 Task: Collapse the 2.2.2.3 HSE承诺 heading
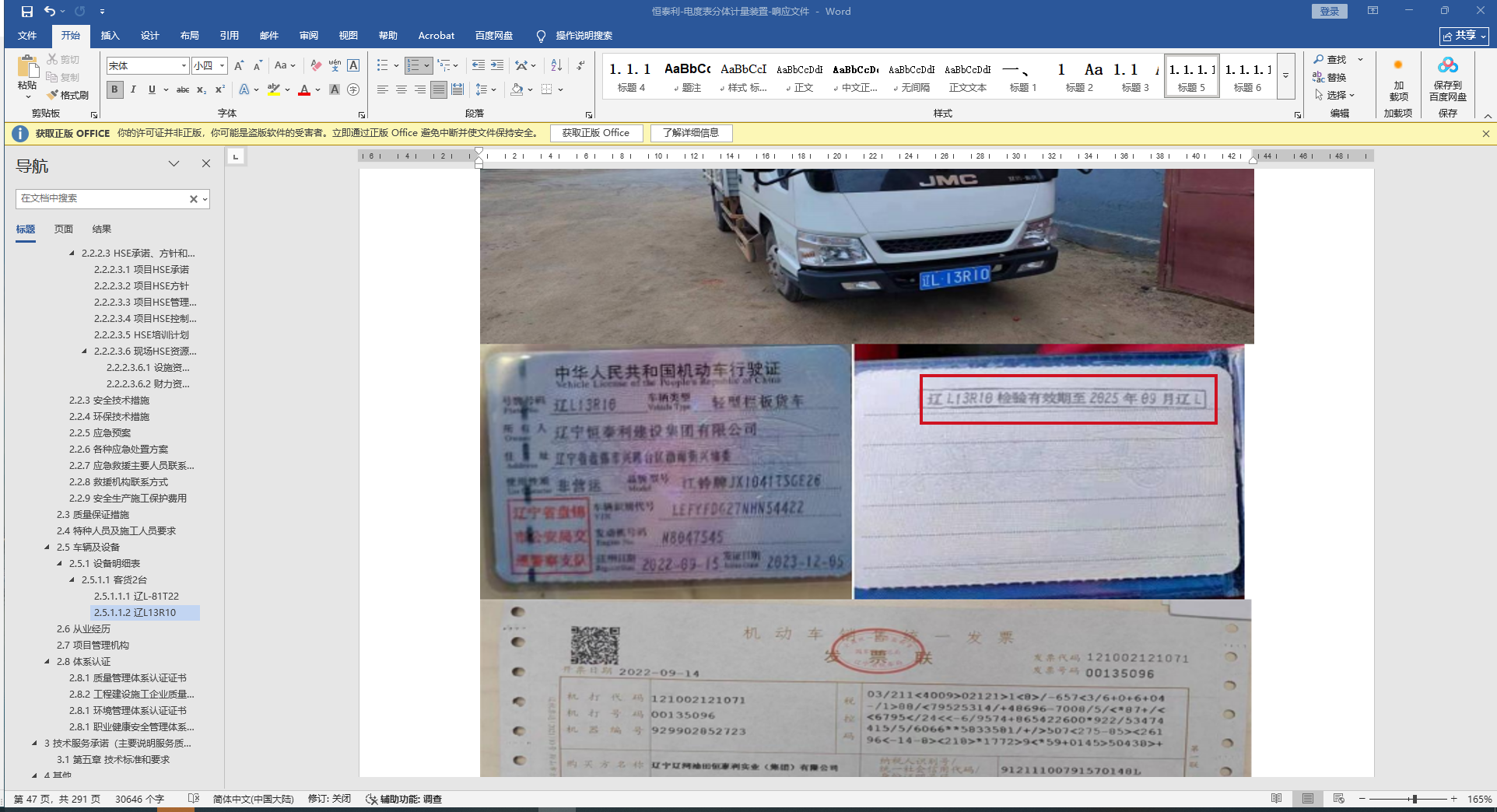[72, 253]
